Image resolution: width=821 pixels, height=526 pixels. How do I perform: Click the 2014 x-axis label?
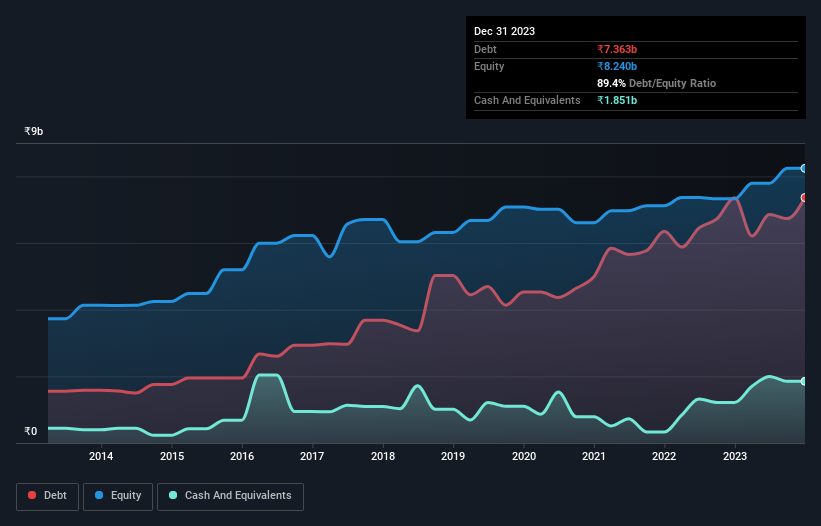tap(101, 456)
